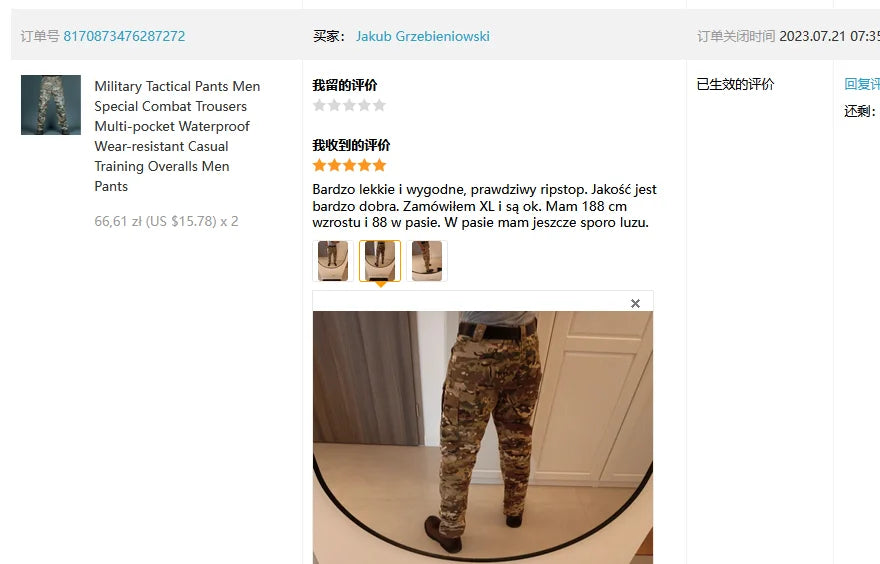Click the price 66,61 zł text
This screenshot has width=880, height=564.
click(x=118, y=221)
